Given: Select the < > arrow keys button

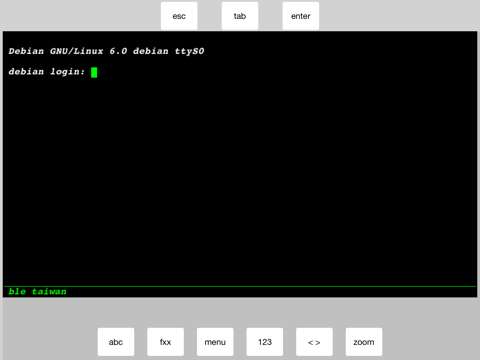Looking at the screenshot, I should pos(314,342).
